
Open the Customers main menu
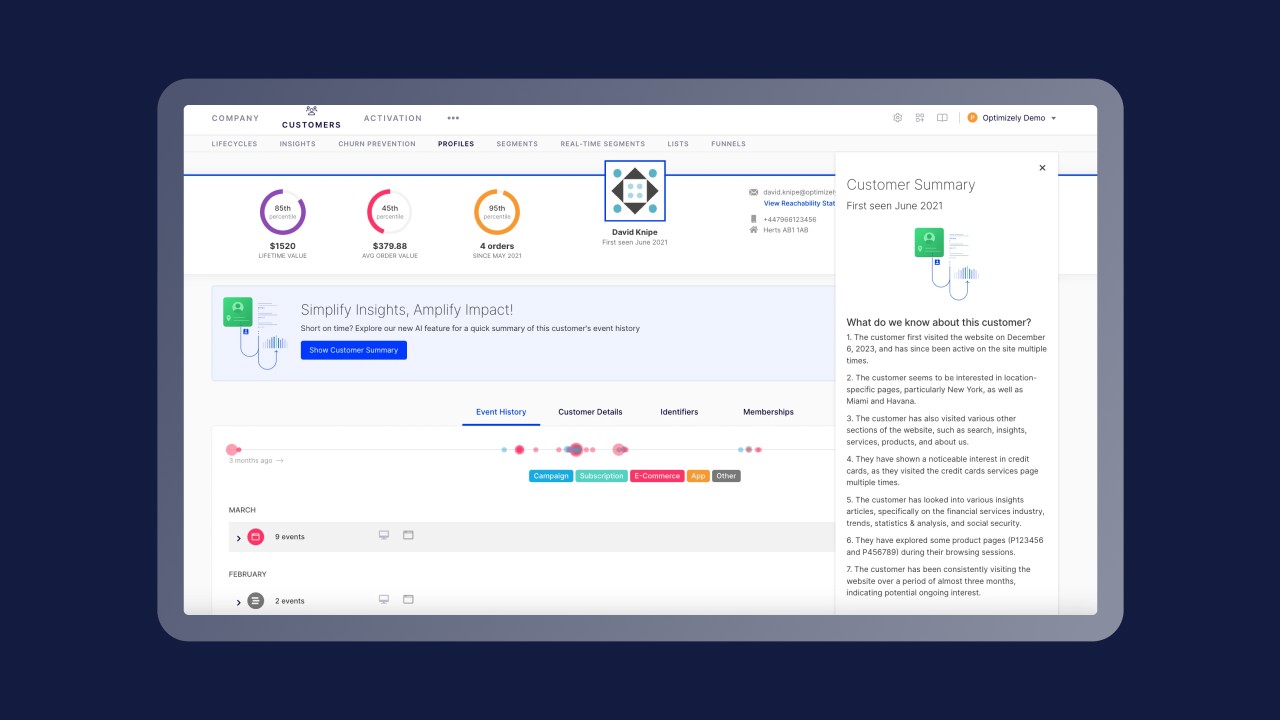click(311, 125)
